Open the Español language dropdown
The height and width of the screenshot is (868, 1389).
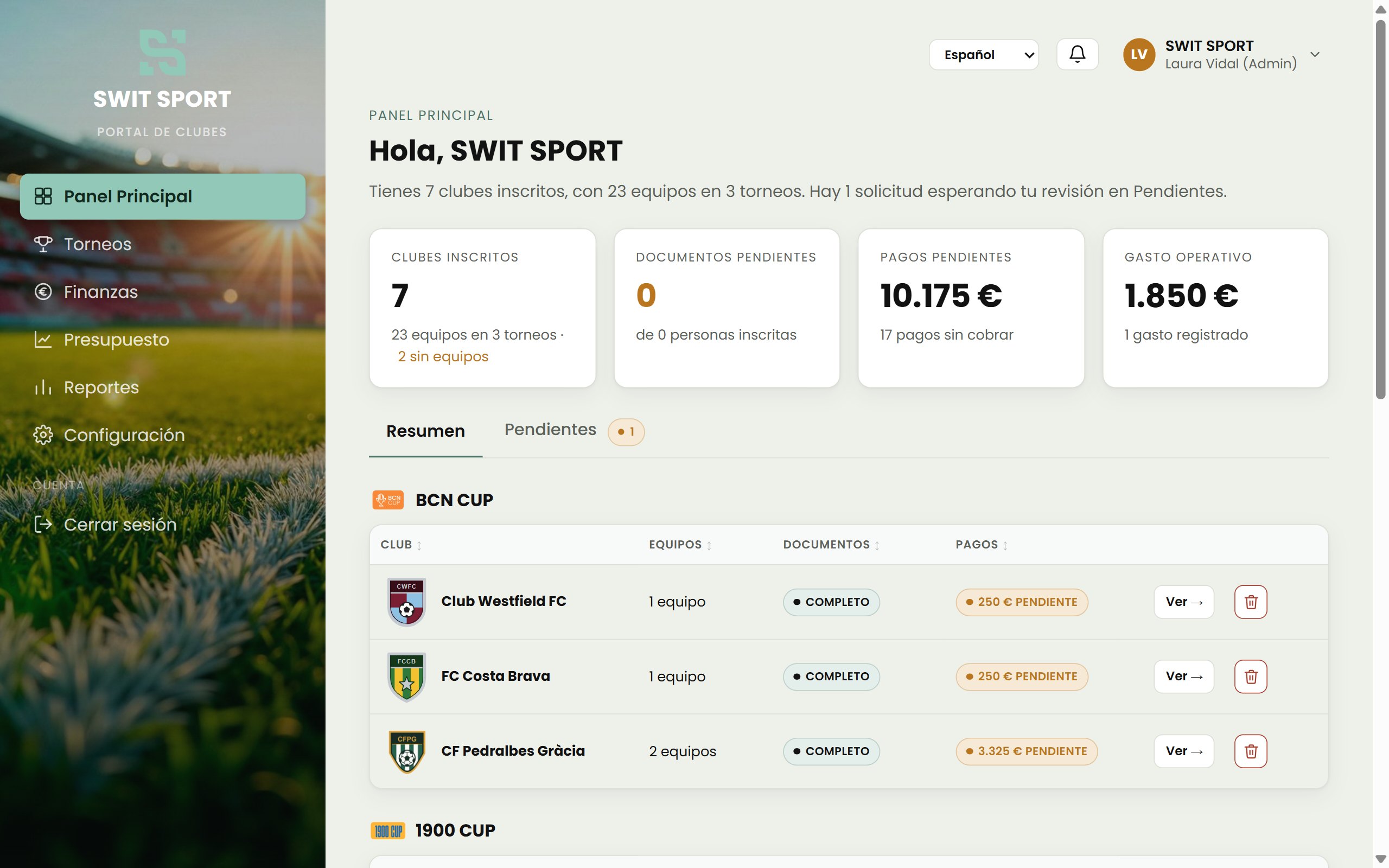pos(984,55)
